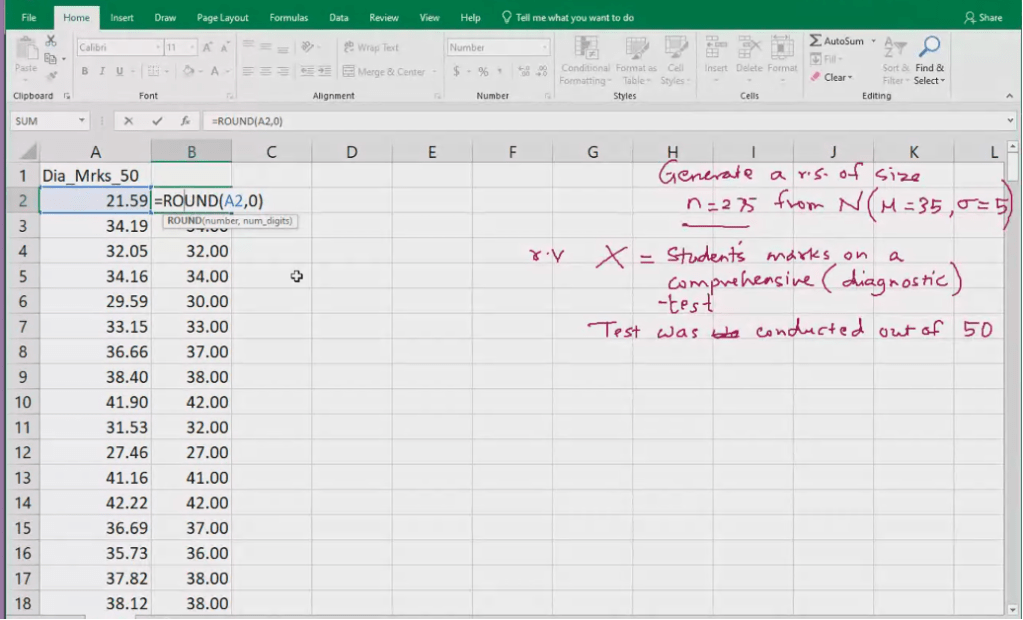Expand the Name Box dropdown showing SUM
The image size is (1023, 620).
coord(82,121)
